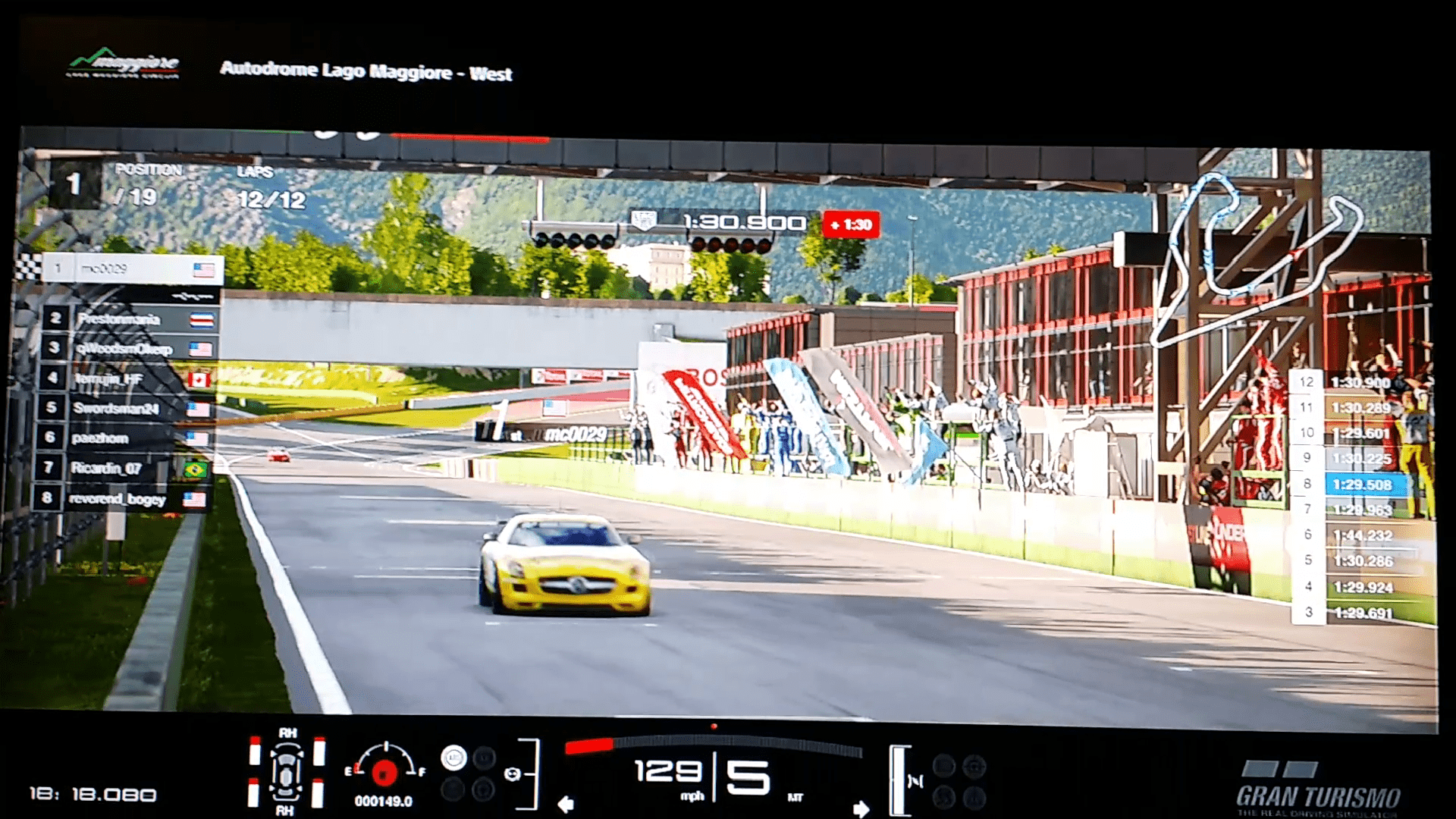Click the POSITION 1/19 indicator
Image resolution: width=1456 pixels, height=819 pixels.
(x=118, y=184)
